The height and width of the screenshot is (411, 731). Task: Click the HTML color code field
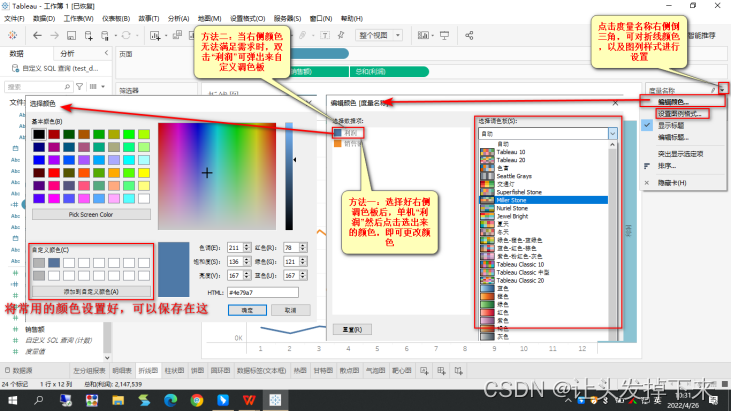coord(262,293)
